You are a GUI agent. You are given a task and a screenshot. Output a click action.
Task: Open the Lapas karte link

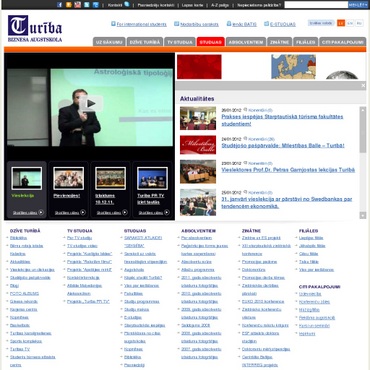pos(192,5)
